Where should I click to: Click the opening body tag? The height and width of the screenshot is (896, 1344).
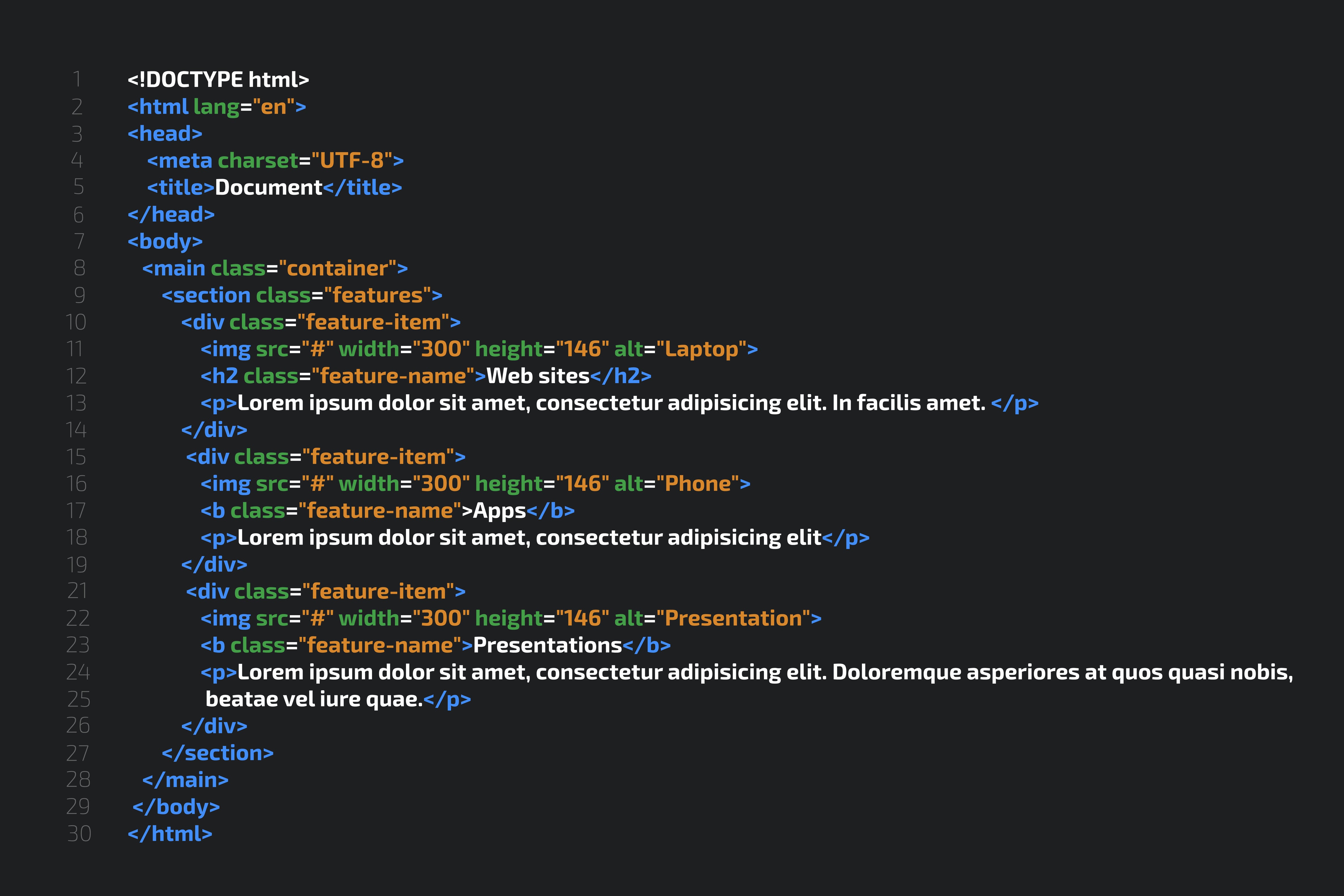coord(165,241)
